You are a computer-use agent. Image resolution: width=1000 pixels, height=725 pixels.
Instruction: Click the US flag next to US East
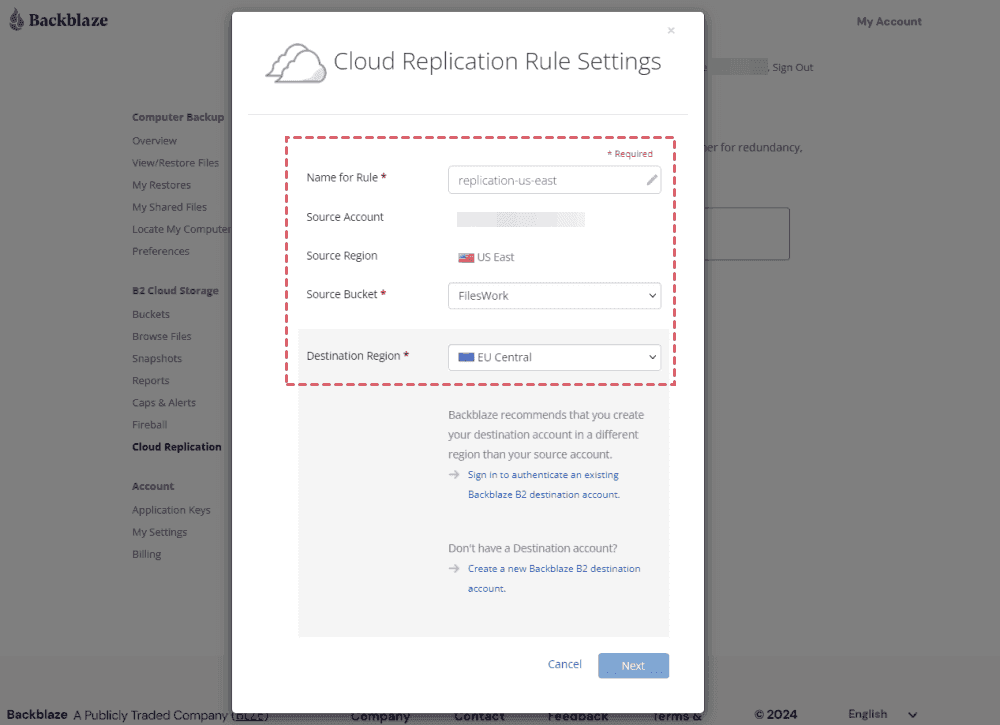coord(466,258)
